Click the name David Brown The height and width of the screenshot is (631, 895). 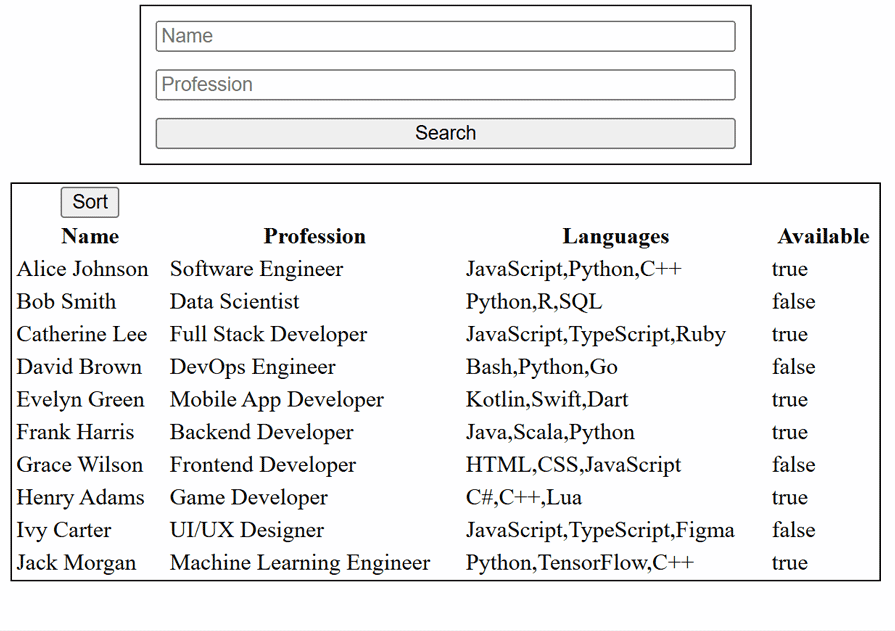[x=79, y=367]
